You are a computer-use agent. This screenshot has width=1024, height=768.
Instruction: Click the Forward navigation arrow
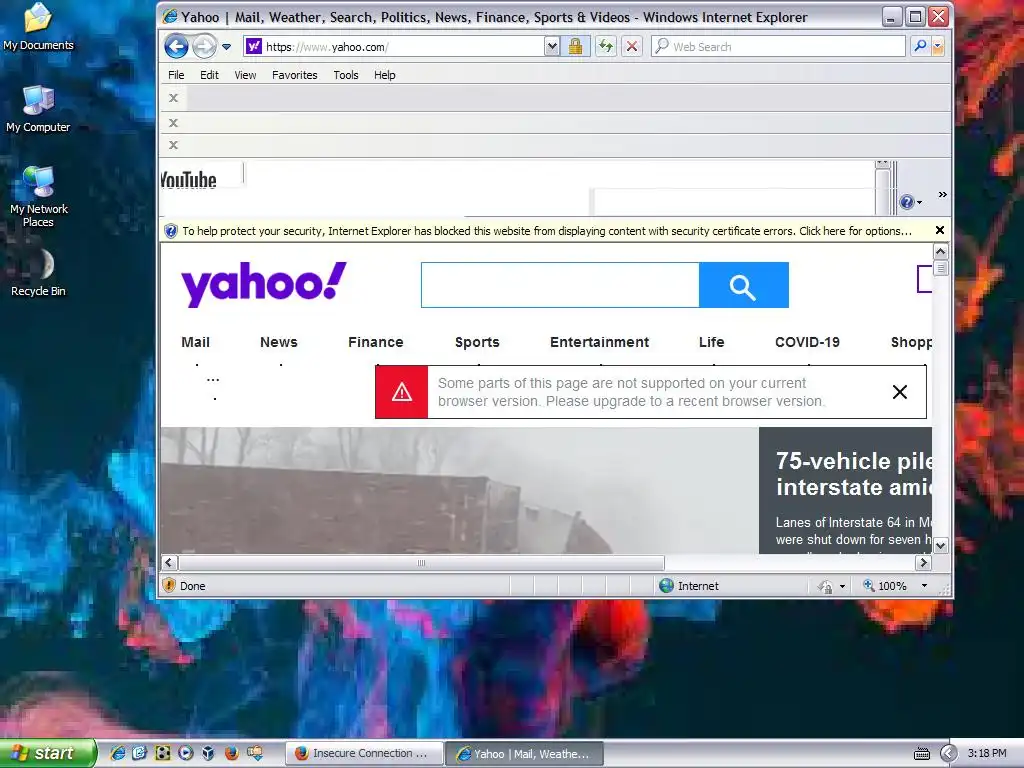click(204, 46)
